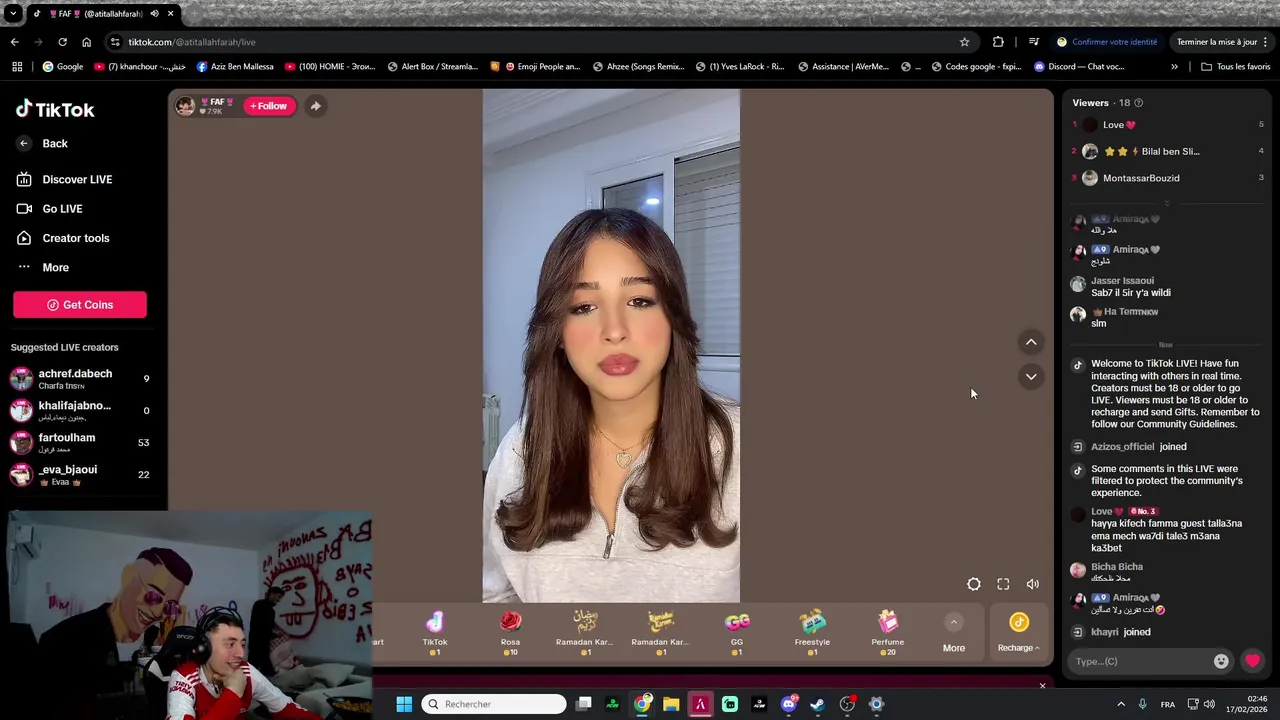Image resolution: width=1280 pixels, height=720 pixels.
Task: Send the TikTok gift
Action: (x=435, y=633)
